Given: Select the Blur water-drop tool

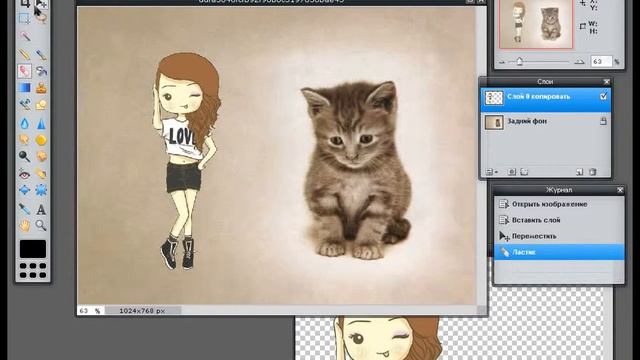Looking at the screenshot, I should pyautogui.click(x=25, y=123).
